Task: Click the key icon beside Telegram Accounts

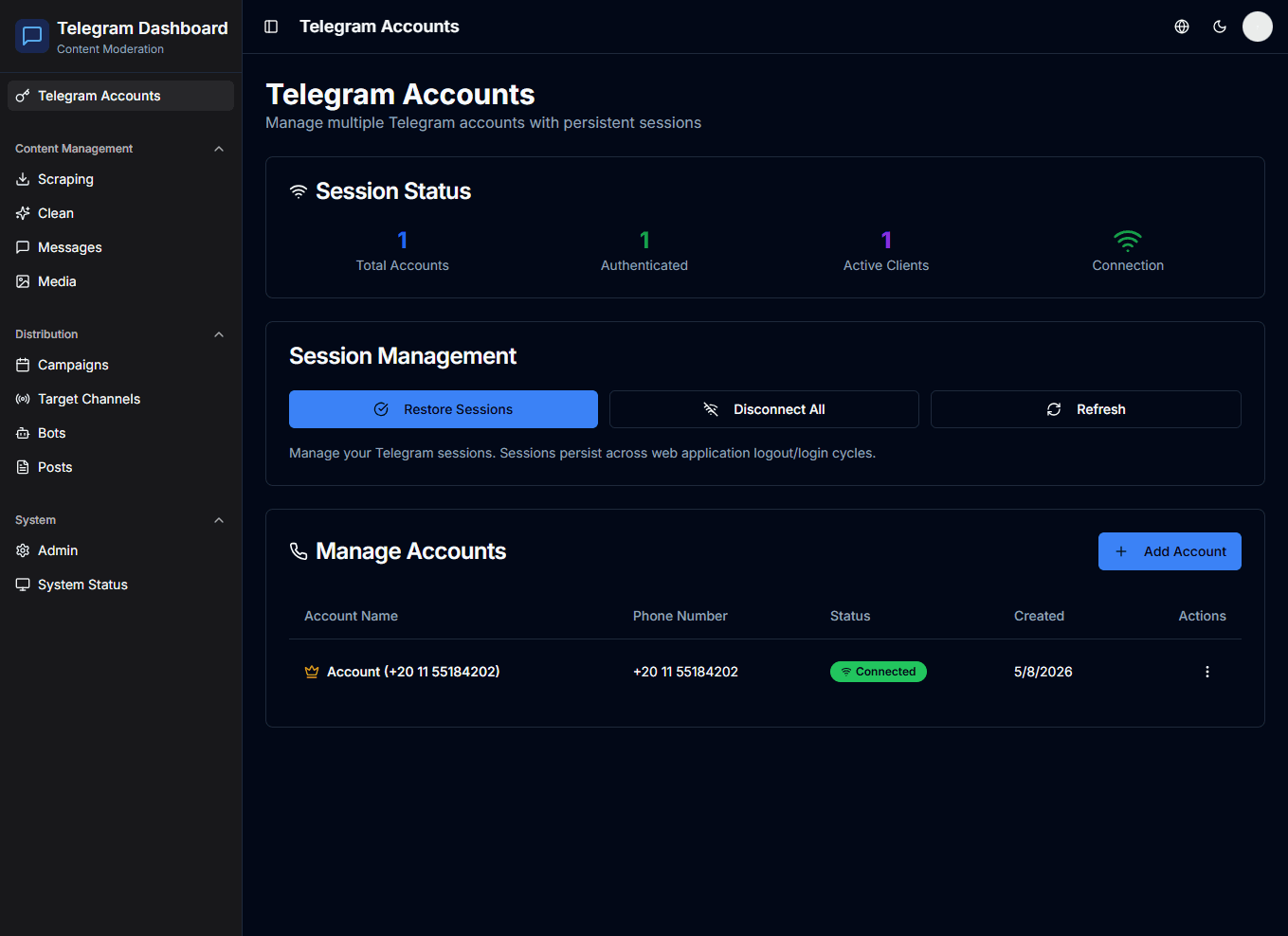Action: 23,96
